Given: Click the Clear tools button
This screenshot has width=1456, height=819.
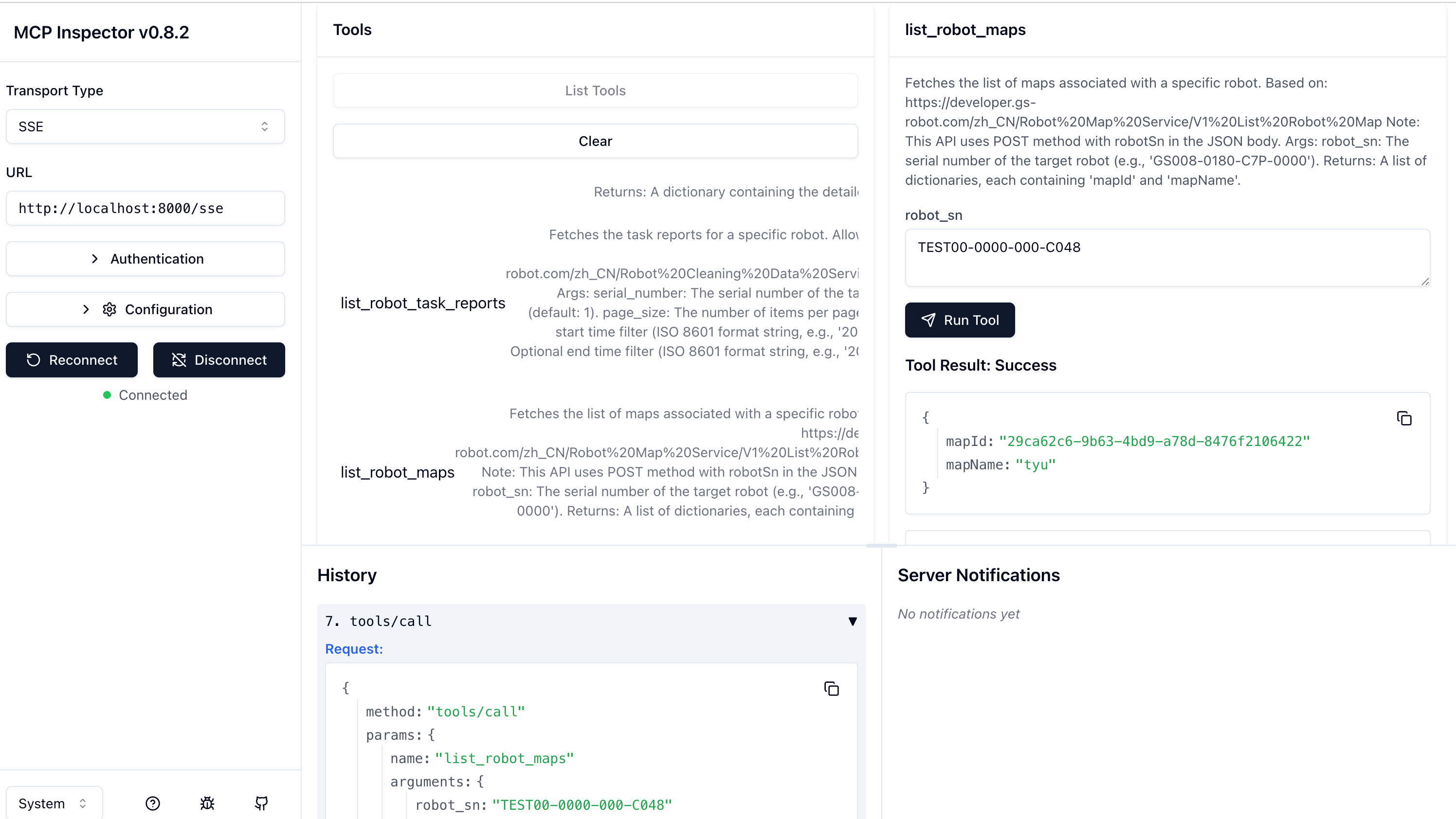Looking at the screenshot, I should point(595,141).
